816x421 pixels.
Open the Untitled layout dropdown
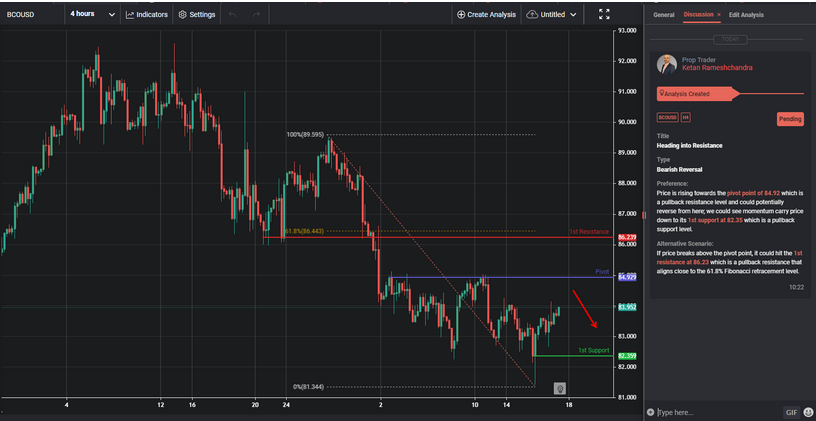click(552, 15)
